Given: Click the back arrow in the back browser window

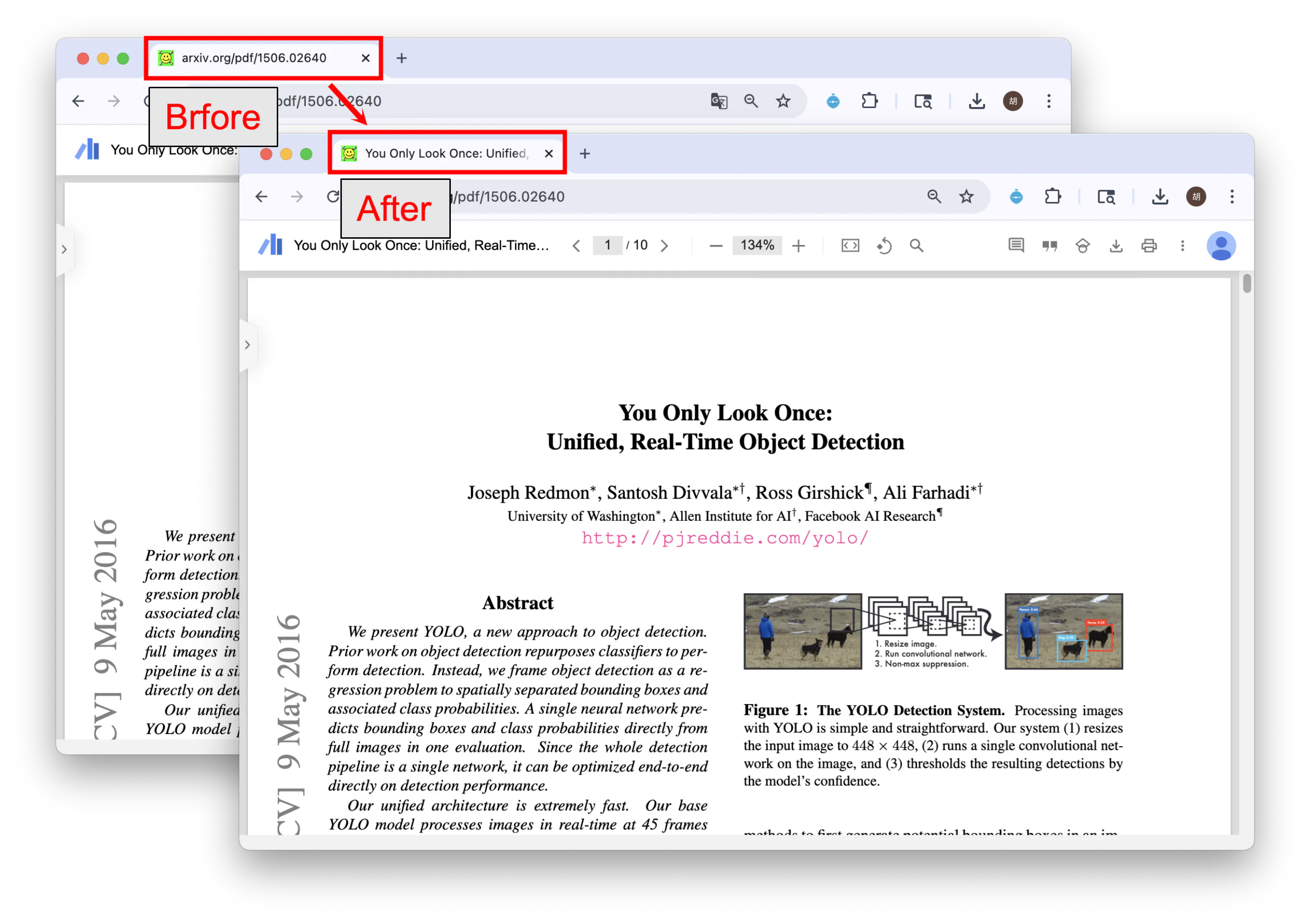Looking at the screenshot, I should point(78,102).
